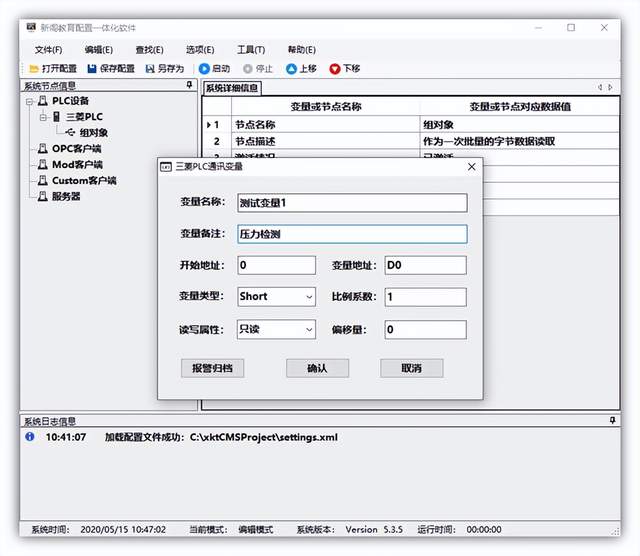The width and height of the screenshot is (640, 556).
Task: Open the 读写属性 dropdown
Action: point(307,329)
